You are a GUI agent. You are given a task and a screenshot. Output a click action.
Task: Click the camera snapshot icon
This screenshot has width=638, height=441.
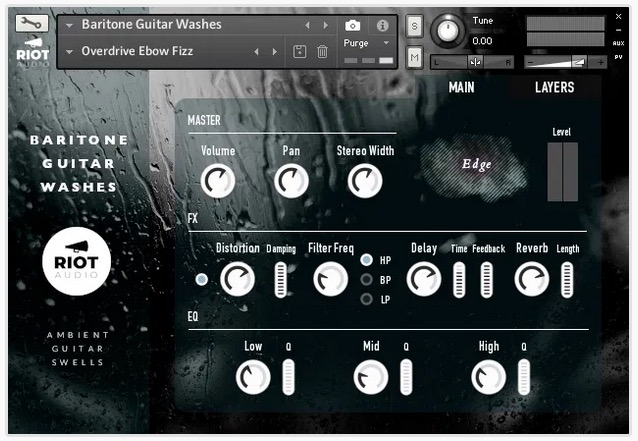(352, 26)
